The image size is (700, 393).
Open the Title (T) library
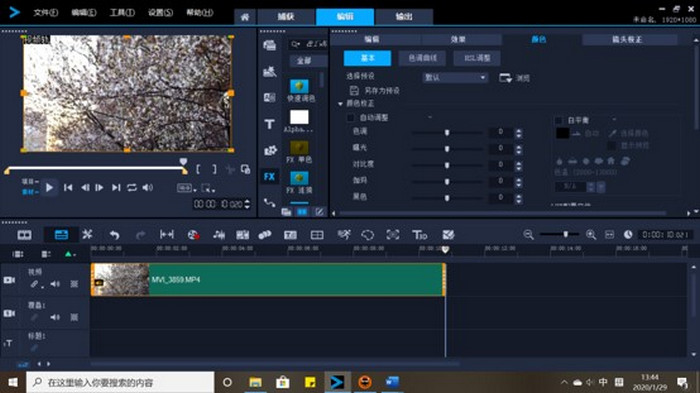click(x=270, y=124)
